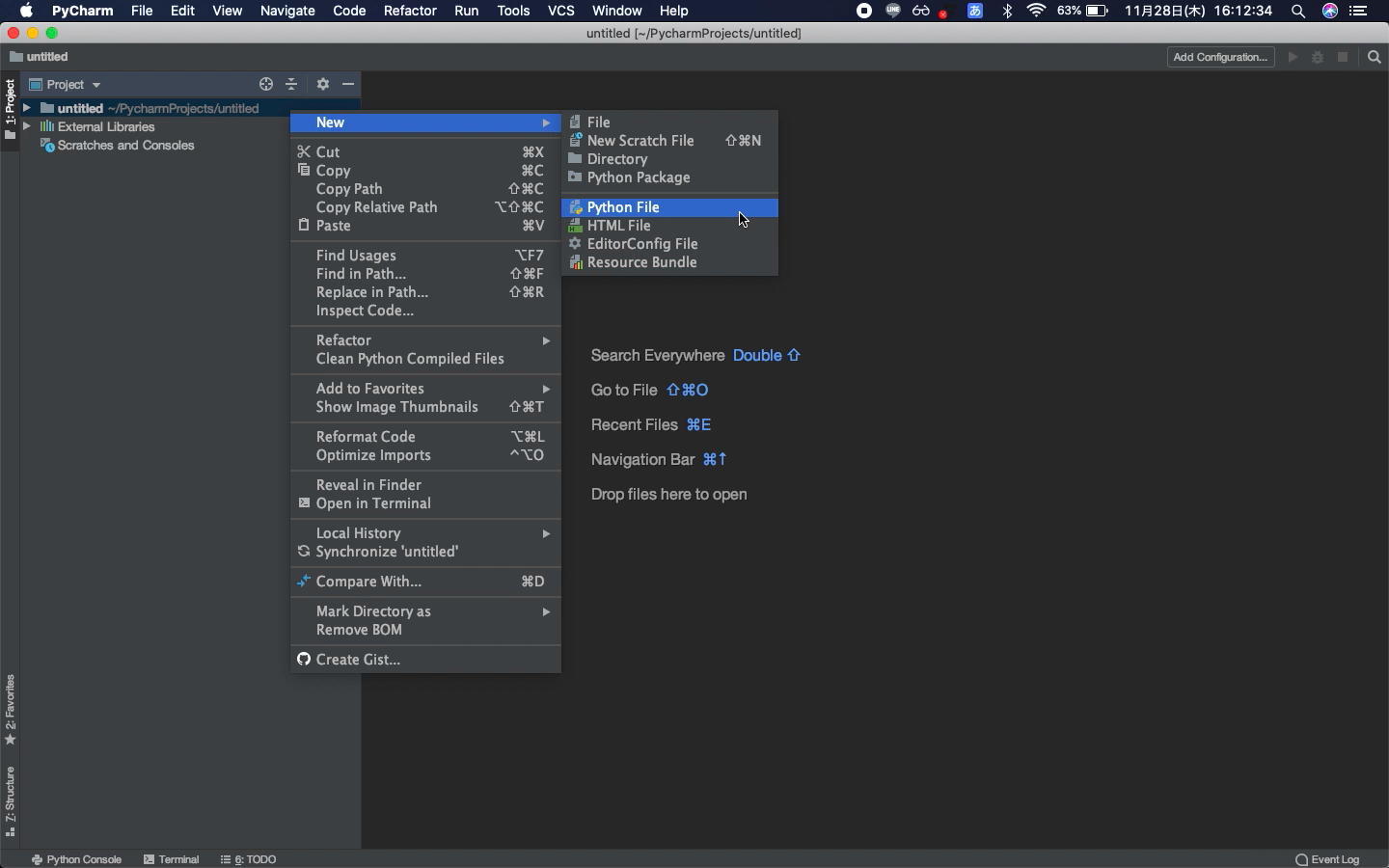Select Find Usages
Image resolution: width=1389 pixels, height=868 pixels.
(x=425, y=256)
